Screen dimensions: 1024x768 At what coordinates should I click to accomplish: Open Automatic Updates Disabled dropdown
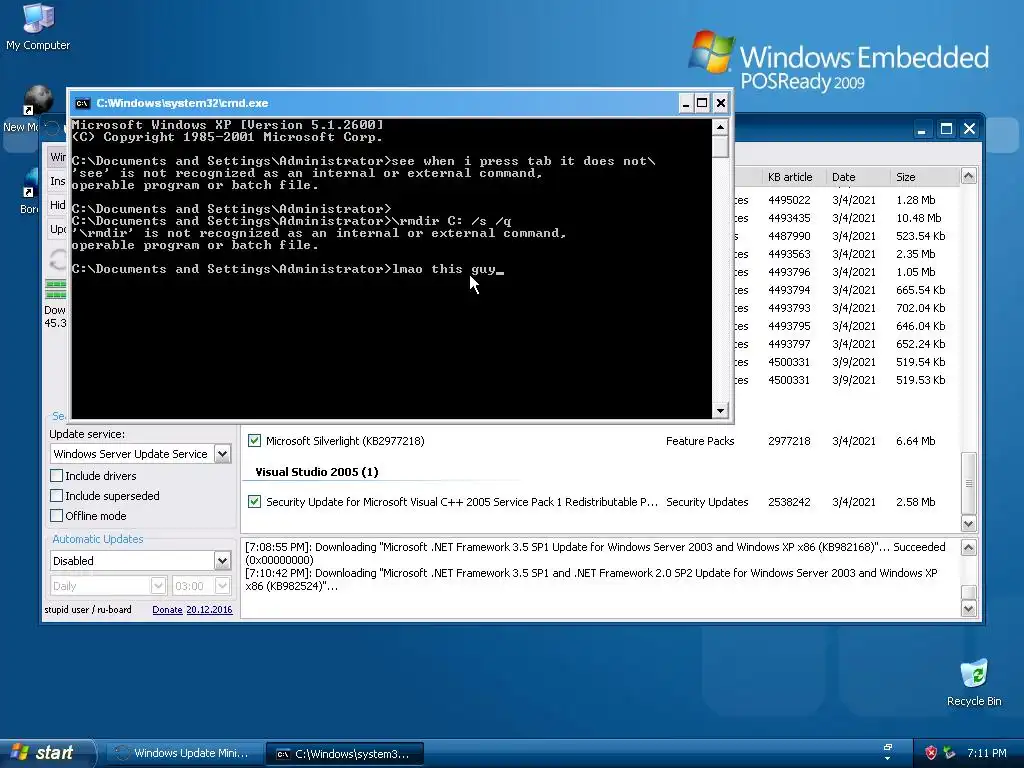coord(222,561)
